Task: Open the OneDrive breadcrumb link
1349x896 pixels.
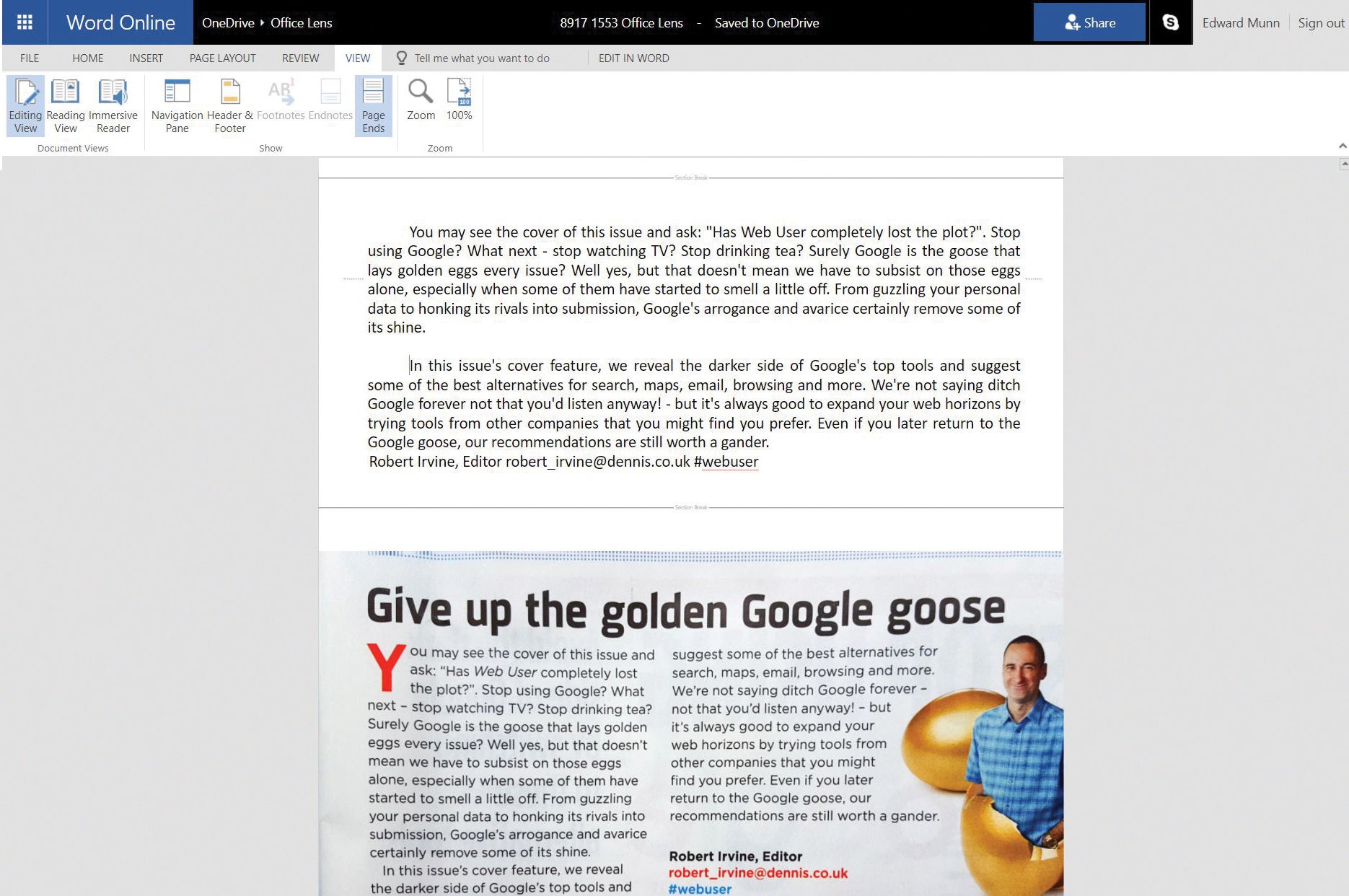Action: coord(228,22)
